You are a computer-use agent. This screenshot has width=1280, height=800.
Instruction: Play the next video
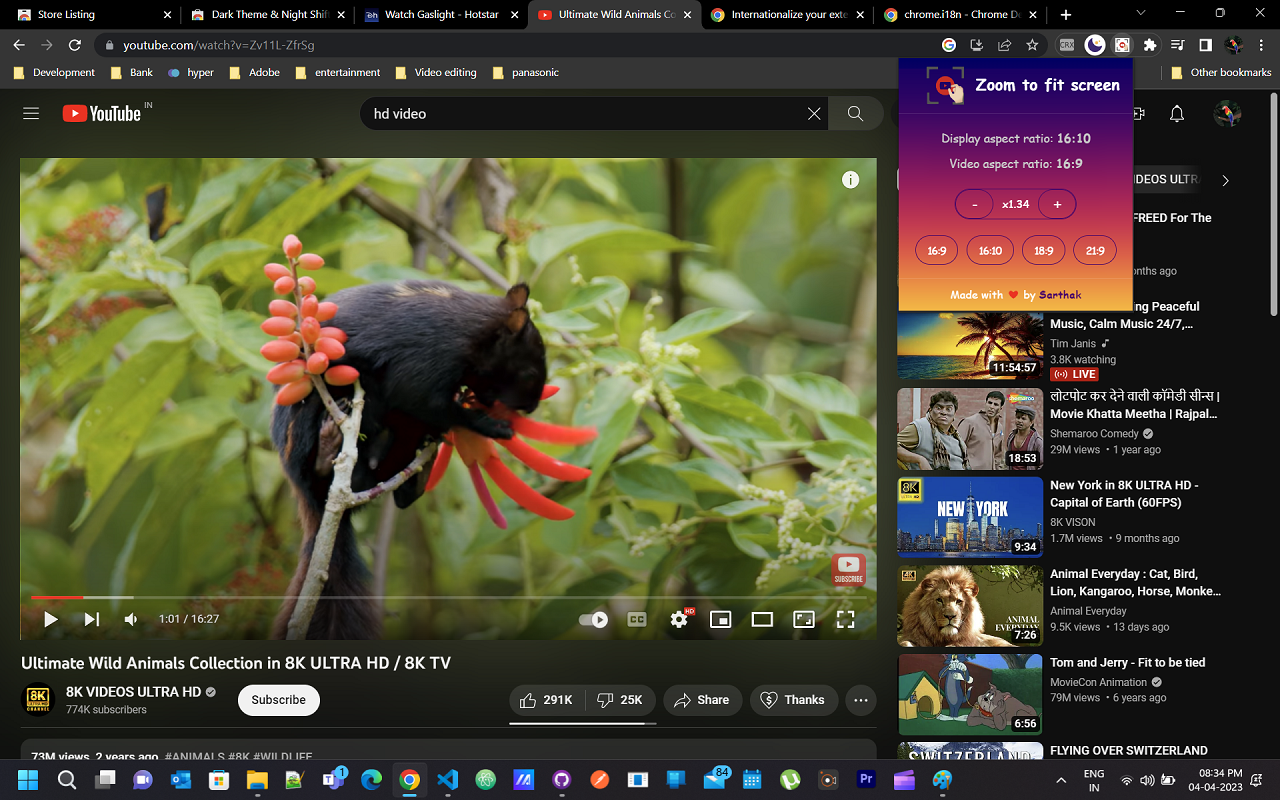(x=91, y=619)
